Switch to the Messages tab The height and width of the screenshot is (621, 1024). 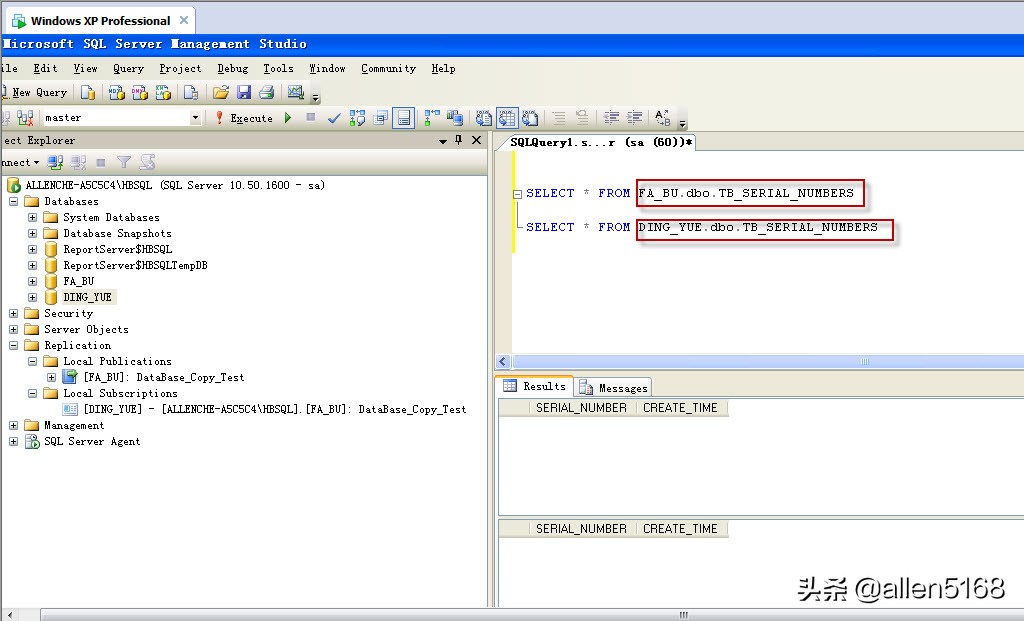coord(613,386)
